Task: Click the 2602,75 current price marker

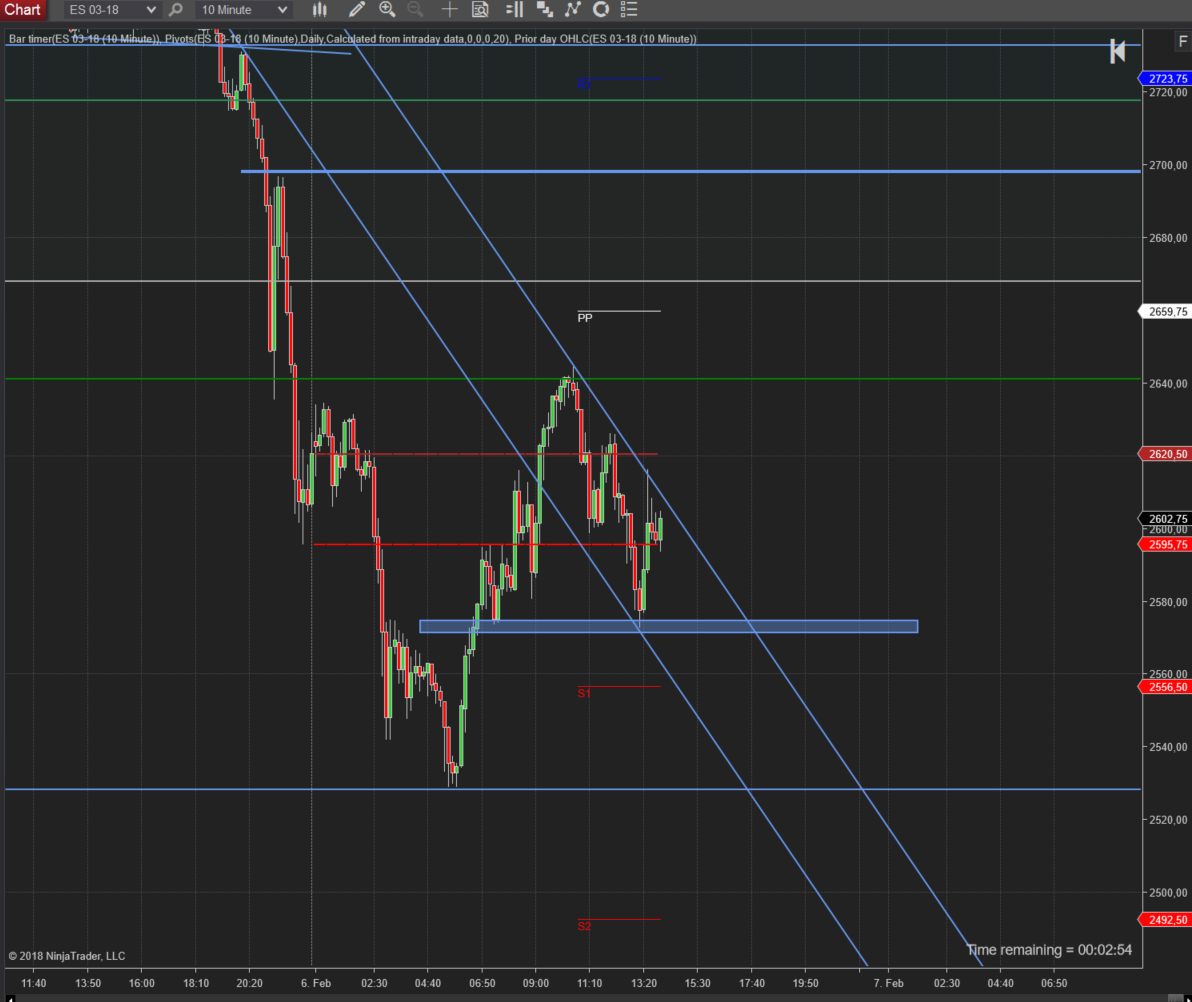Action: [1166, 518]
